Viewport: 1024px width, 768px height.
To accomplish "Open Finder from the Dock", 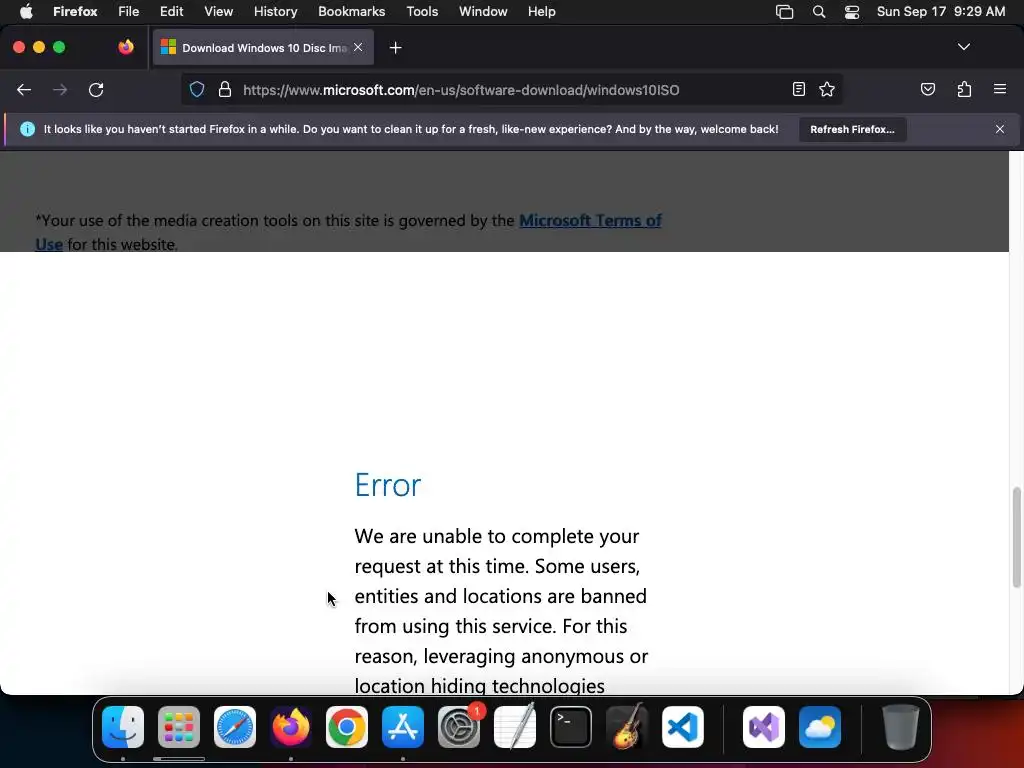I will 123,727.
